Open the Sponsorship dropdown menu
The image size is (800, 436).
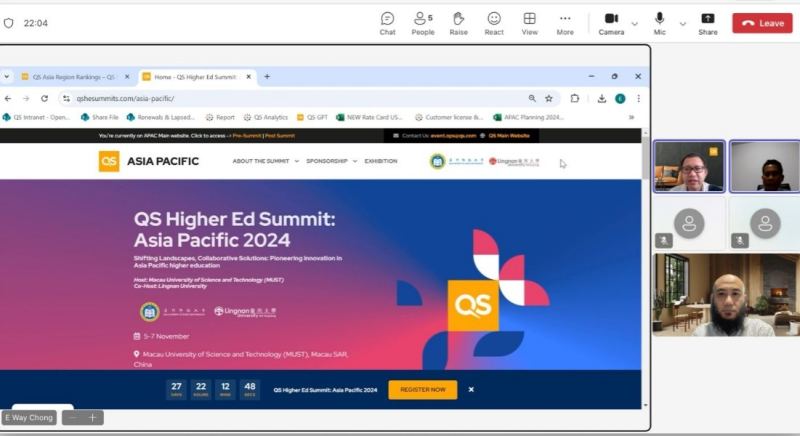click(332, 161)
